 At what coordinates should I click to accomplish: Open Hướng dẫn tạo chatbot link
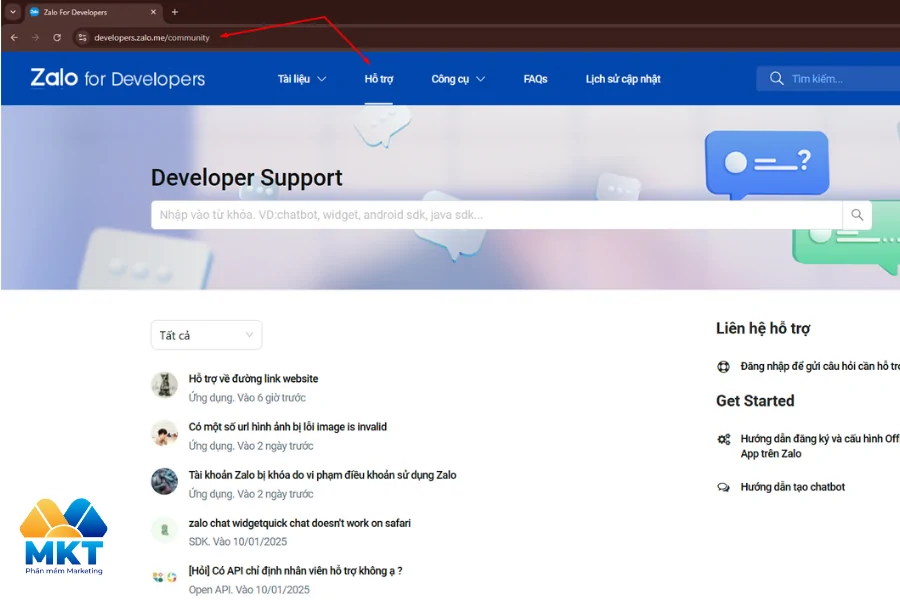pos(793,487)
